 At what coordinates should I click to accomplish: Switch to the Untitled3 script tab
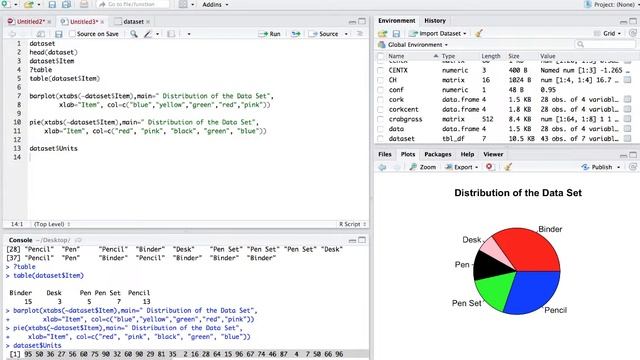pos(83,22)
